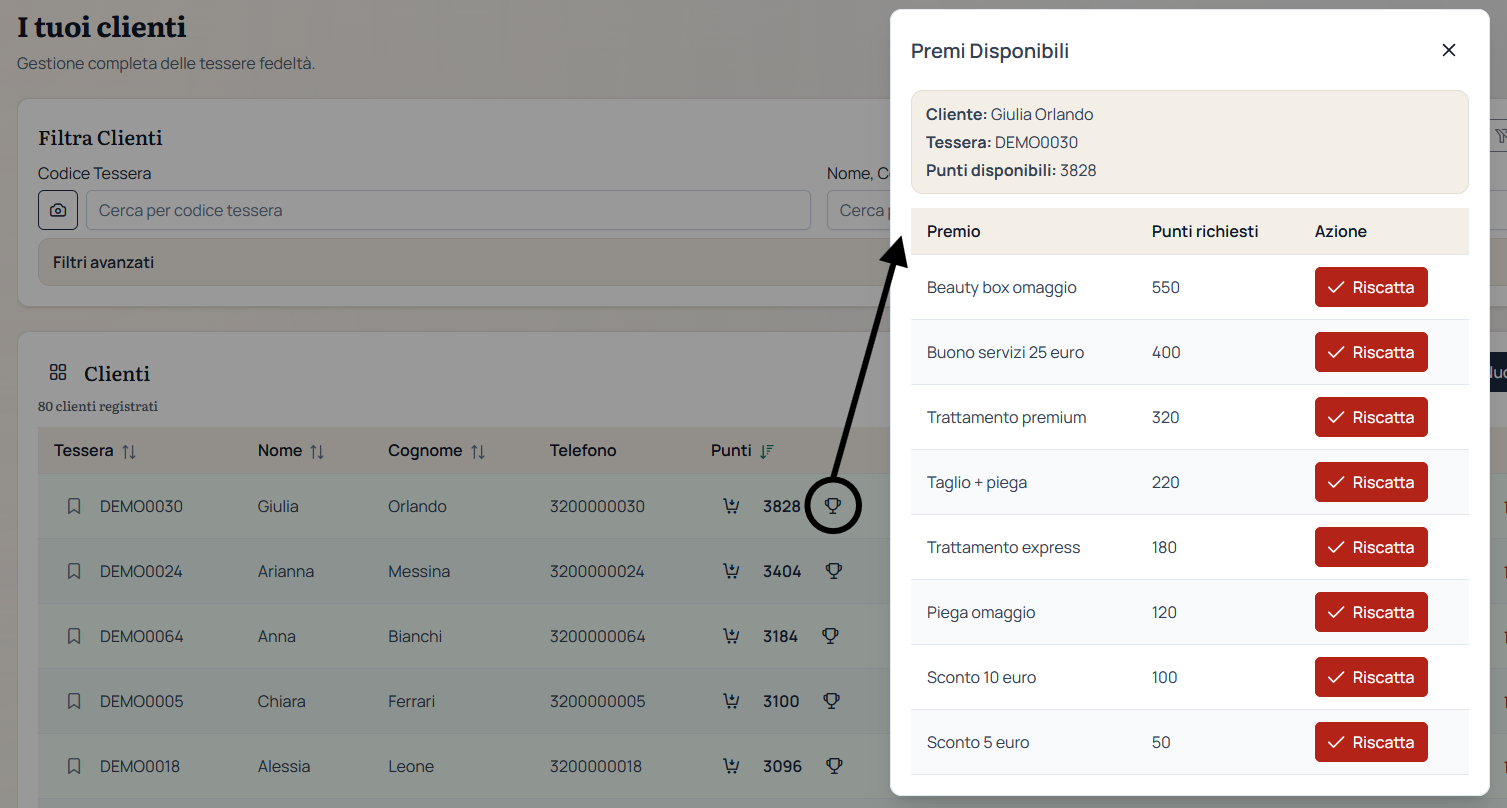Click points value 3404

point(782,571)
